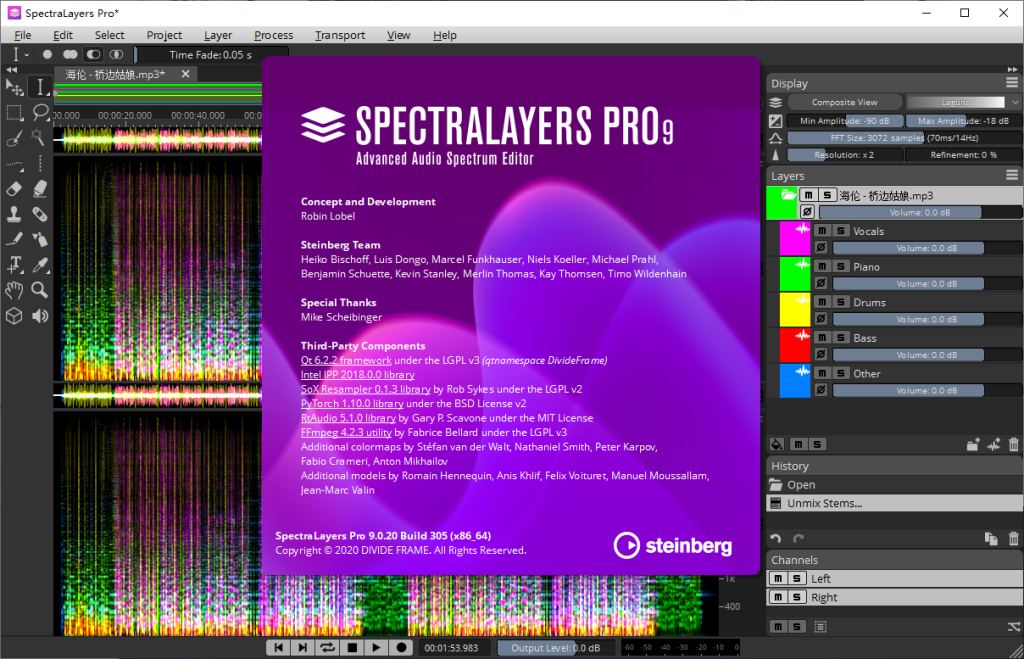Viewport: 1024px width, 659px height.
Task: Open the Display panel options menu
Action: point(1012,82)
